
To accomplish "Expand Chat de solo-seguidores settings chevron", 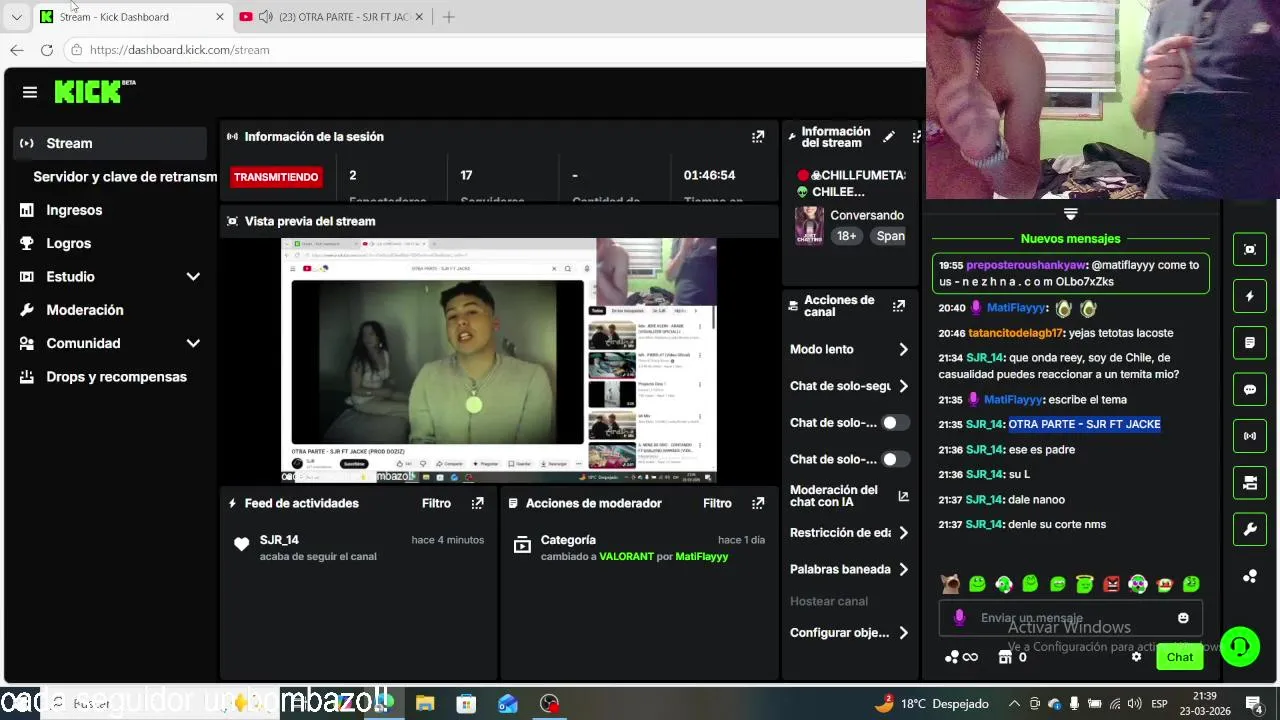I will (x=903, y=386).
